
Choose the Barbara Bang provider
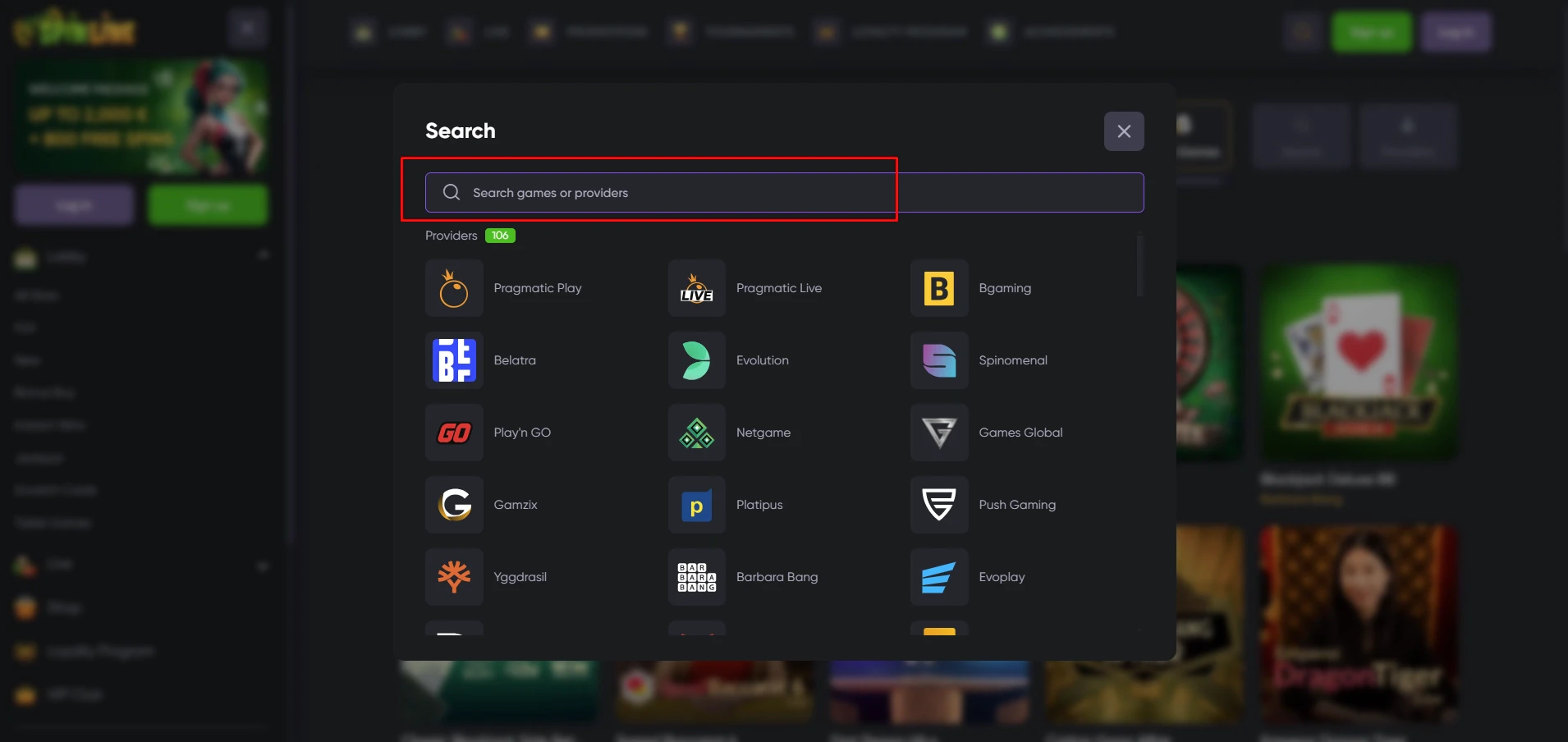coord(744,577)
